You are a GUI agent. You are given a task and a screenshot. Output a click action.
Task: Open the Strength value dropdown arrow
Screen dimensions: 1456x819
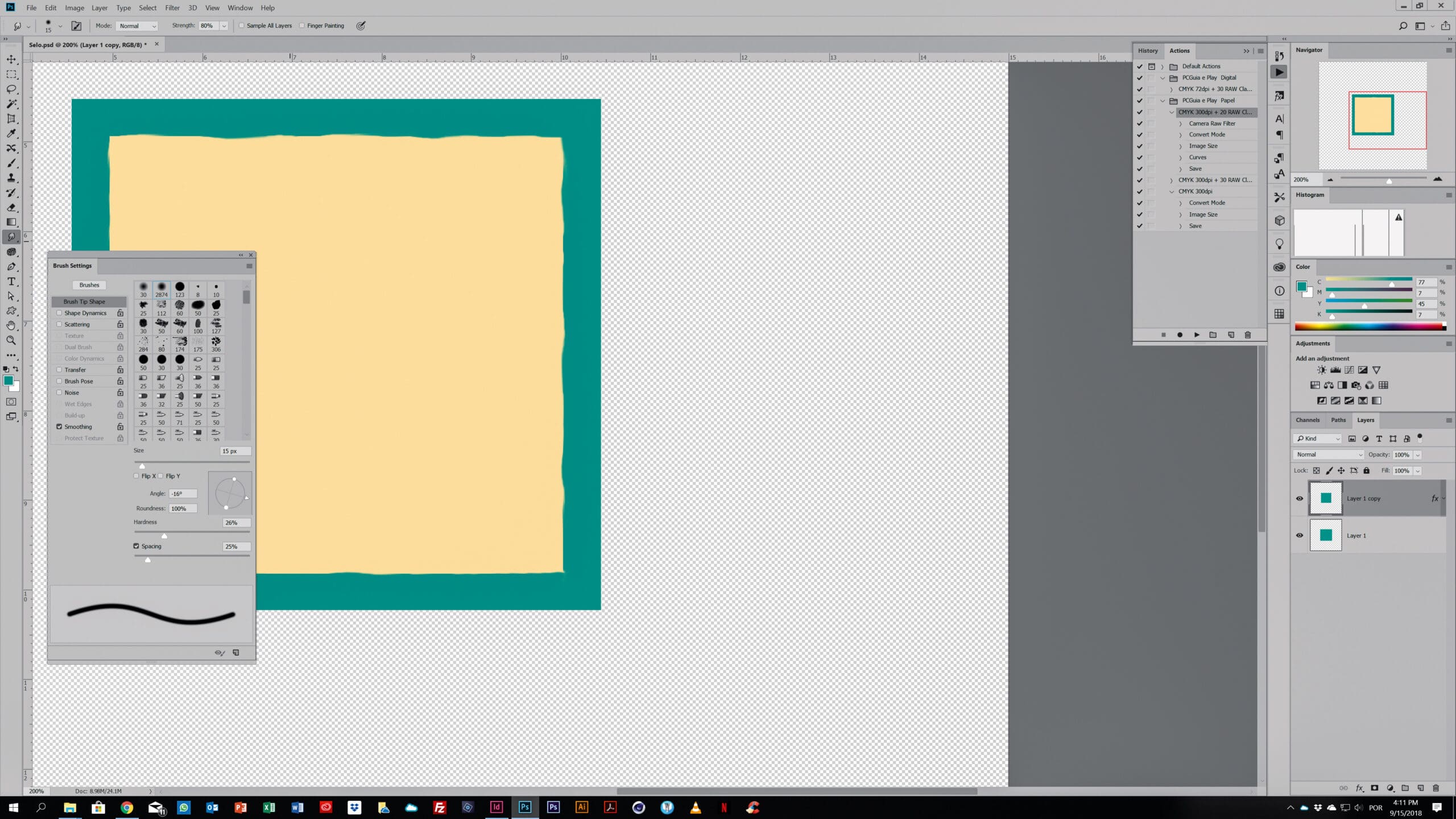[x=224, y=26]
